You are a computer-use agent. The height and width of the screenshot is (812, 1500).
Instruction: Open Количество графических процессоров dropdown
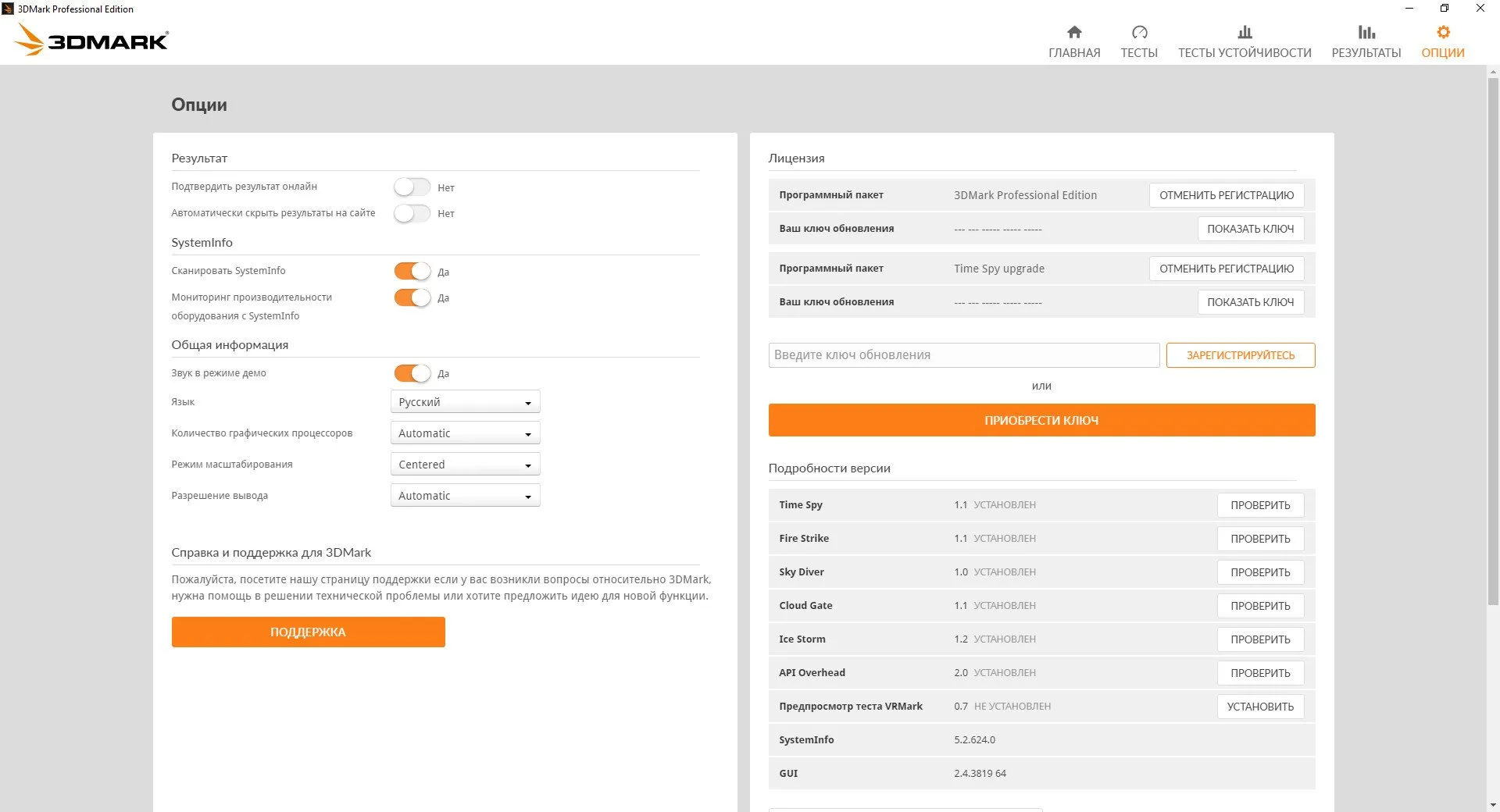click(465, 433)
